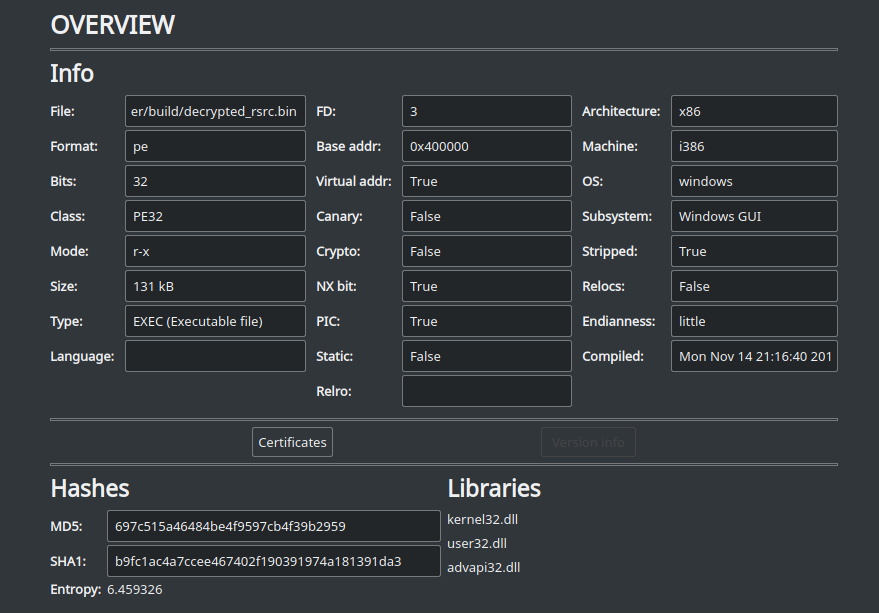Click advapi32.dll in Libraries list
This screenshot has width=879, height=613.
[484, 567]
